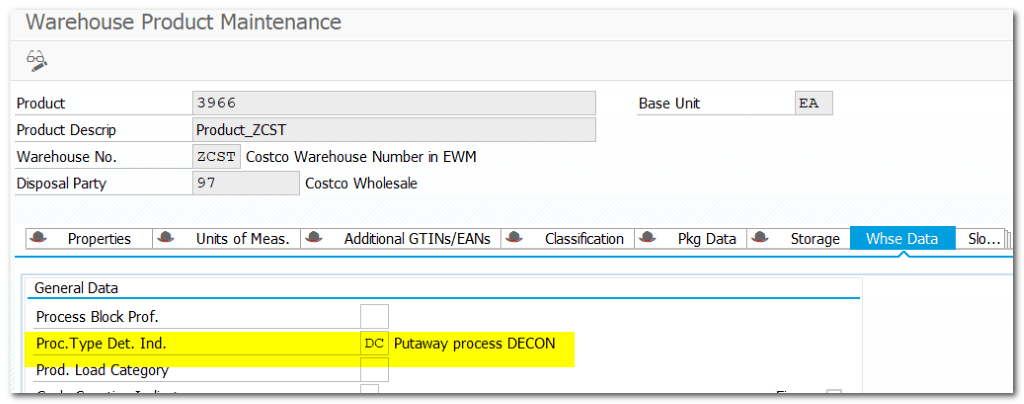Switch to the Units of Meas. tab
This screenshot has height=404, width=1024.
[x=242, y=239]
